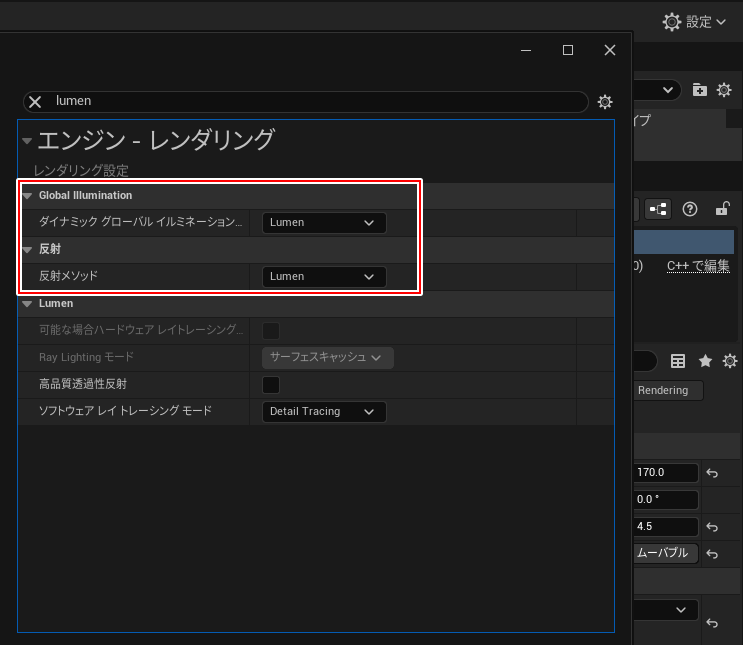Click the add folder icon in Outliner
Viewport: 743px width, 645px height.
click(700, 90)
